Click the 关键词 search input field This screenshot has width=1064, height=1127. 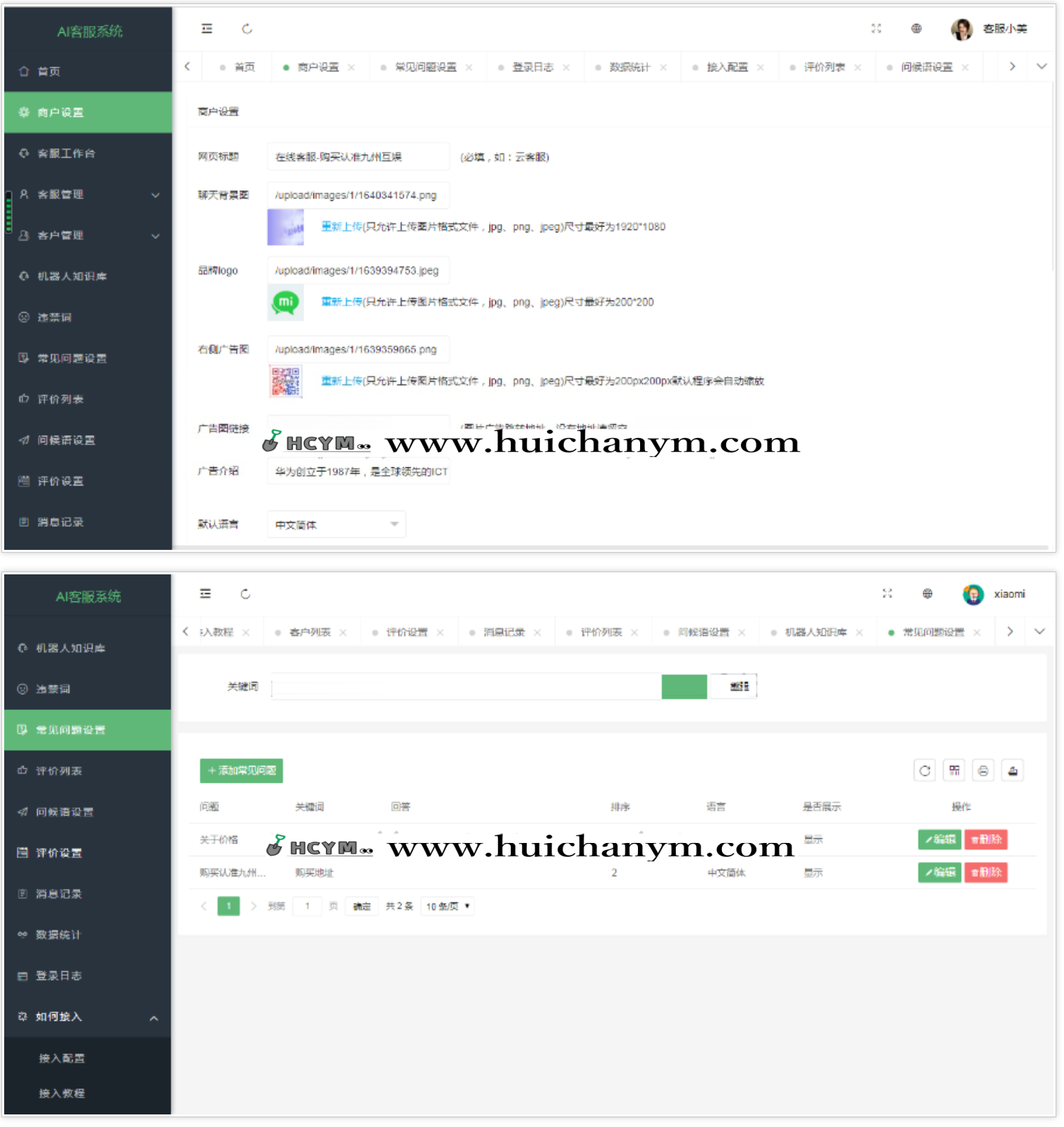coord(466,686)
